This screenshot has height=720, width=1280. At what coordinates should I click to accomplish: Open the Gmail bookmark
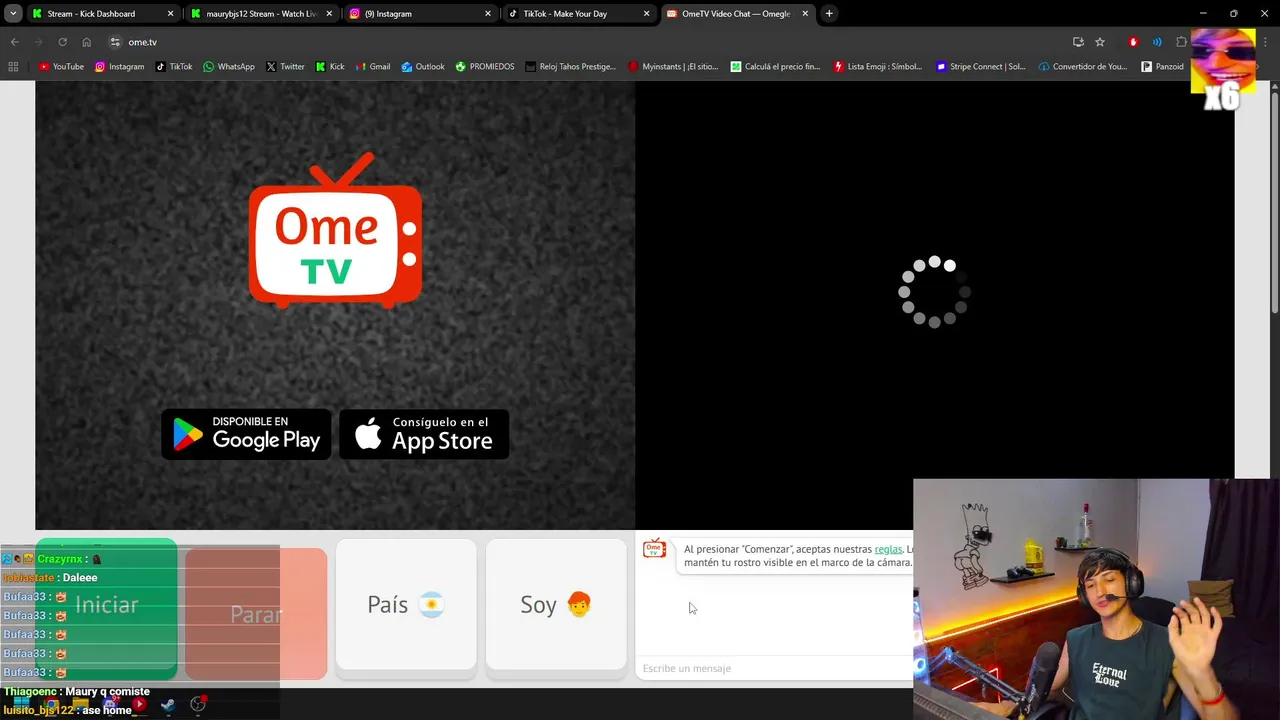(x=373, y=67)
